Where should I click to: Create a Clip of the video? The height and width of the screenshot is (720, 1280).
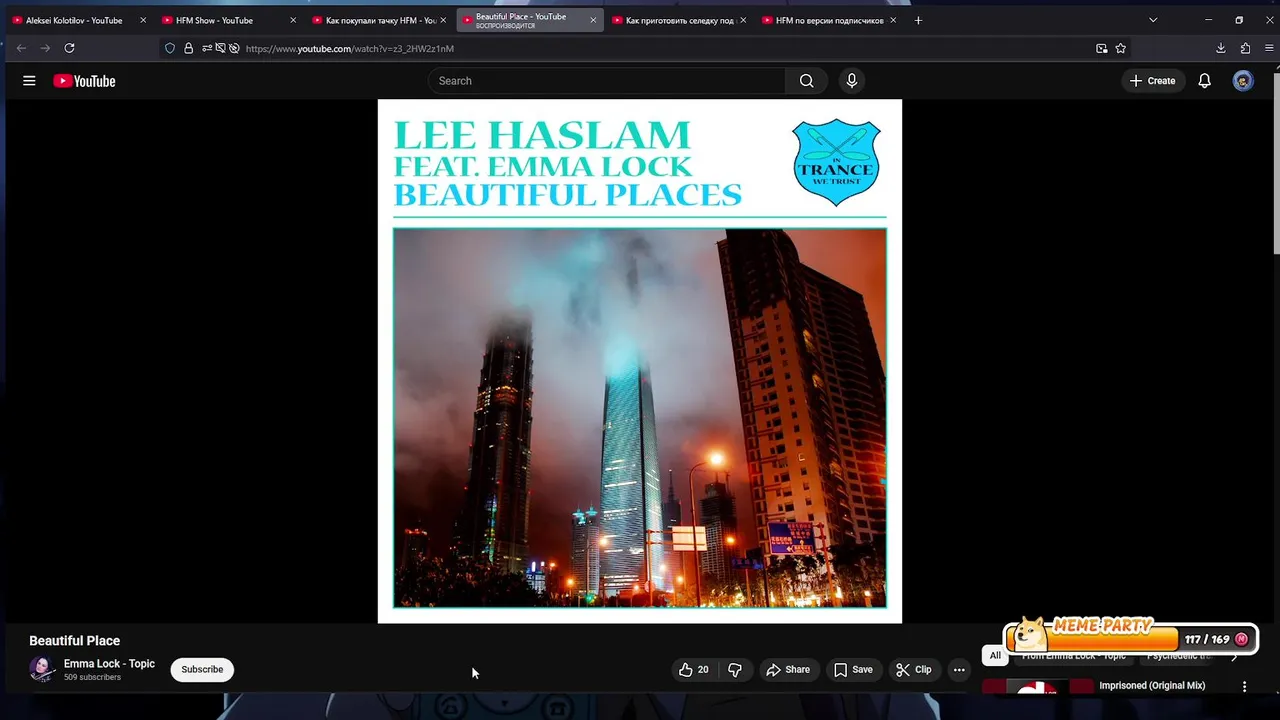913,670
